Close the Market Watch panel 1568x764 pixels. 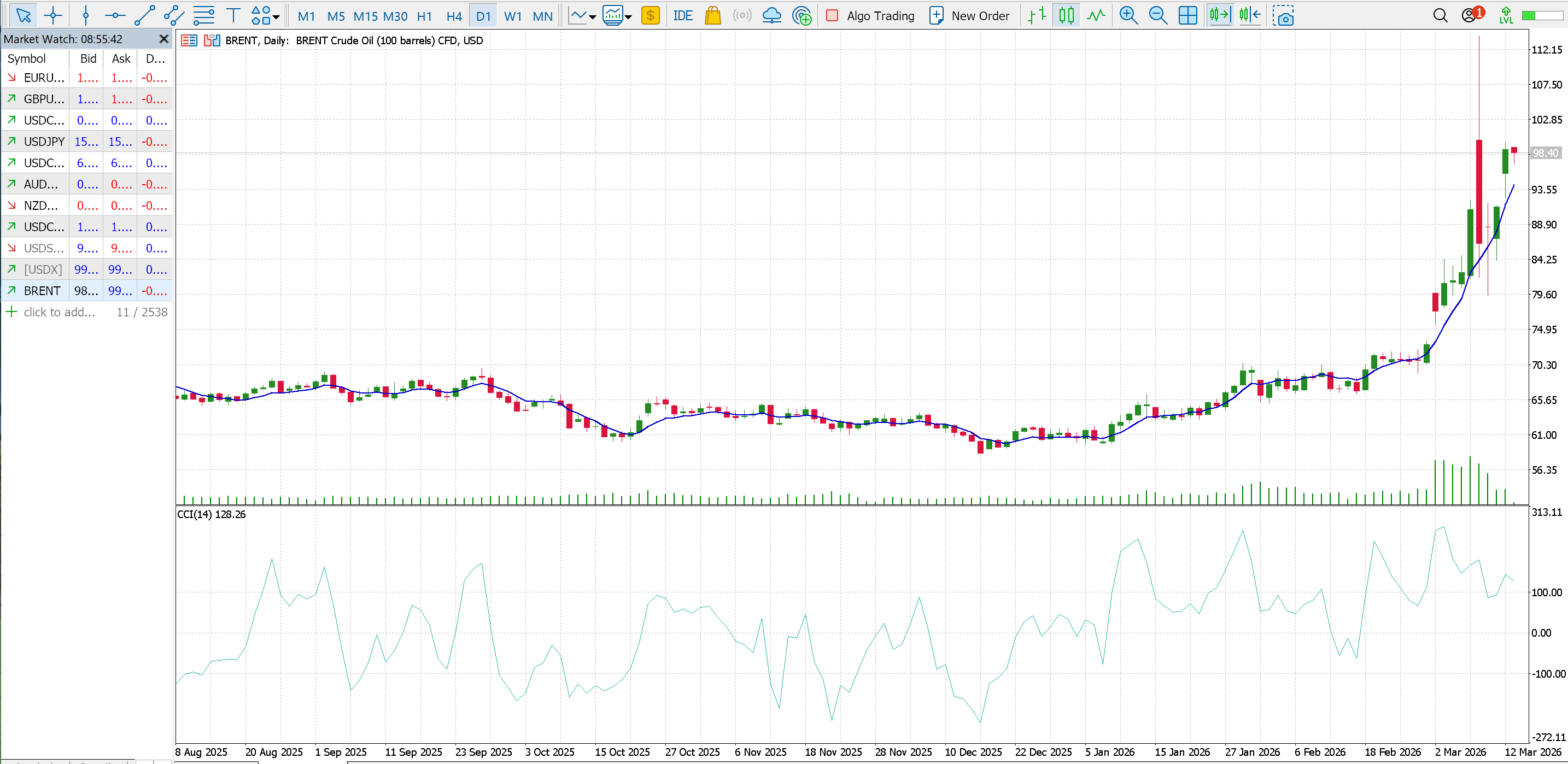tap(163, 39)
